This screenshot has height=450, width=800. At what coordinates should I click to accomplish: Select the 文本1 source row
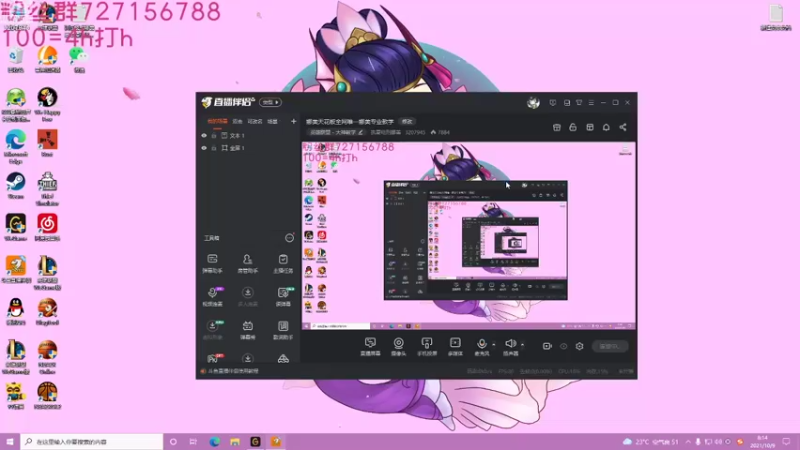[248, 136]
